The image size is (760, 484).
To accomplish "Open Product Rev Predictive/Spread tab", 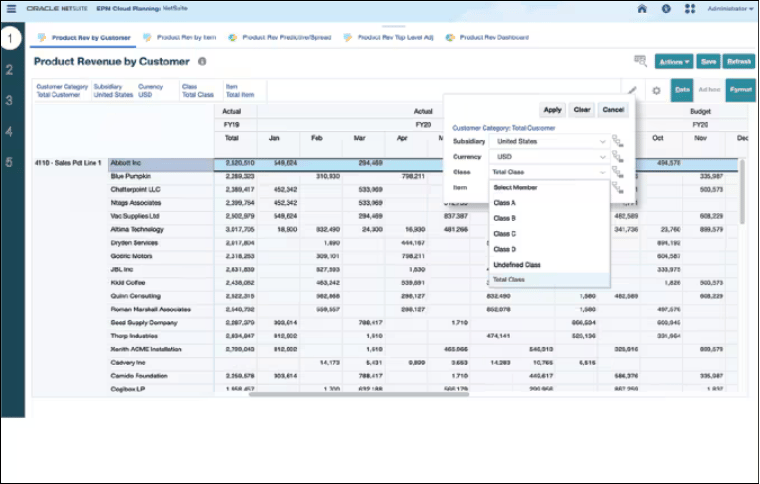I will pyautogui.click(x=280, y=37).
